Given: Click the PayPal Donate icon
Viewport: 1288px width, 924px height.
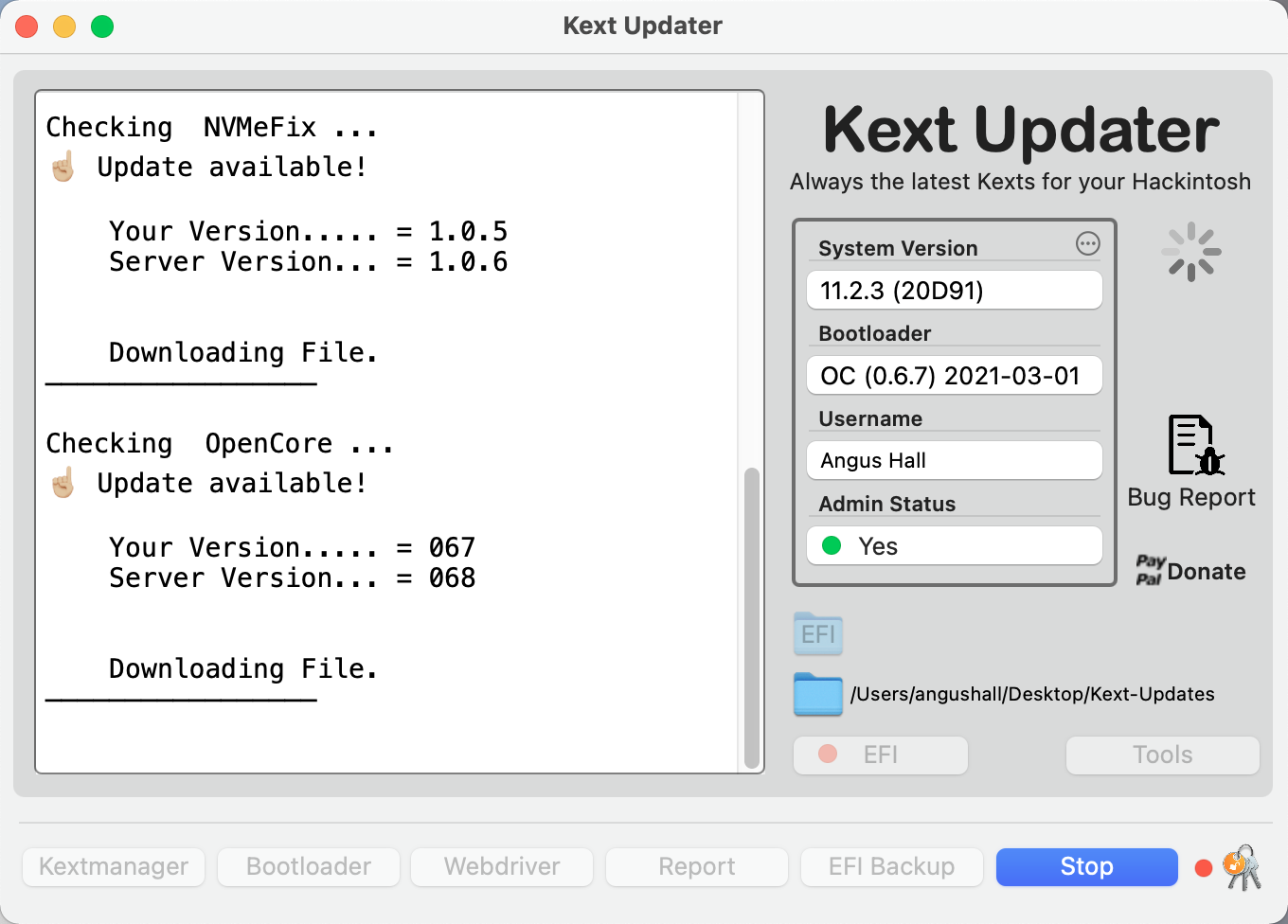Looking at the screenshot, I should tap(1190, 571).
